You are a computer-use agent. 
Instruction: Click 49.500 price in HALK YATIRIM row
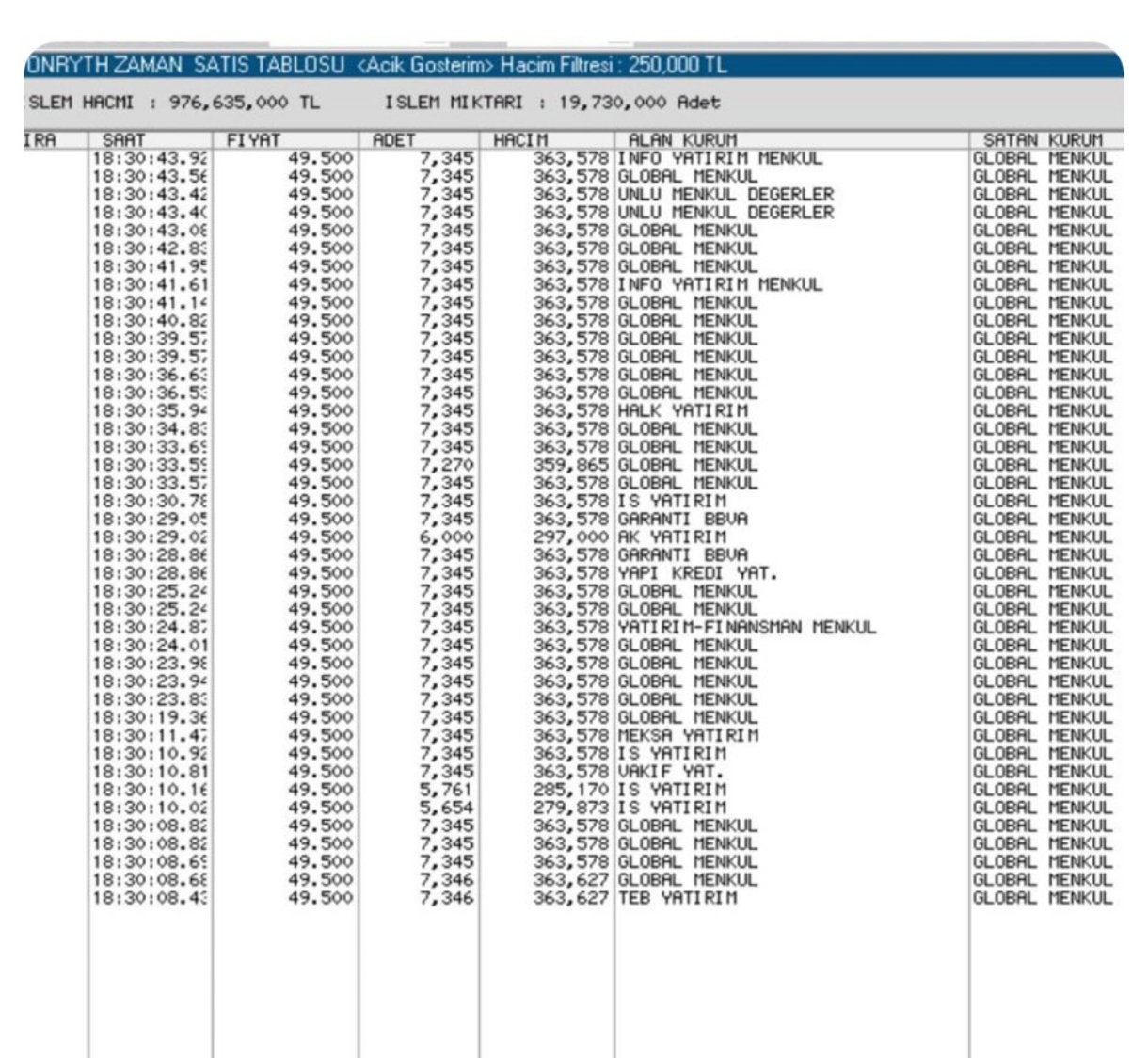point(321,410)
